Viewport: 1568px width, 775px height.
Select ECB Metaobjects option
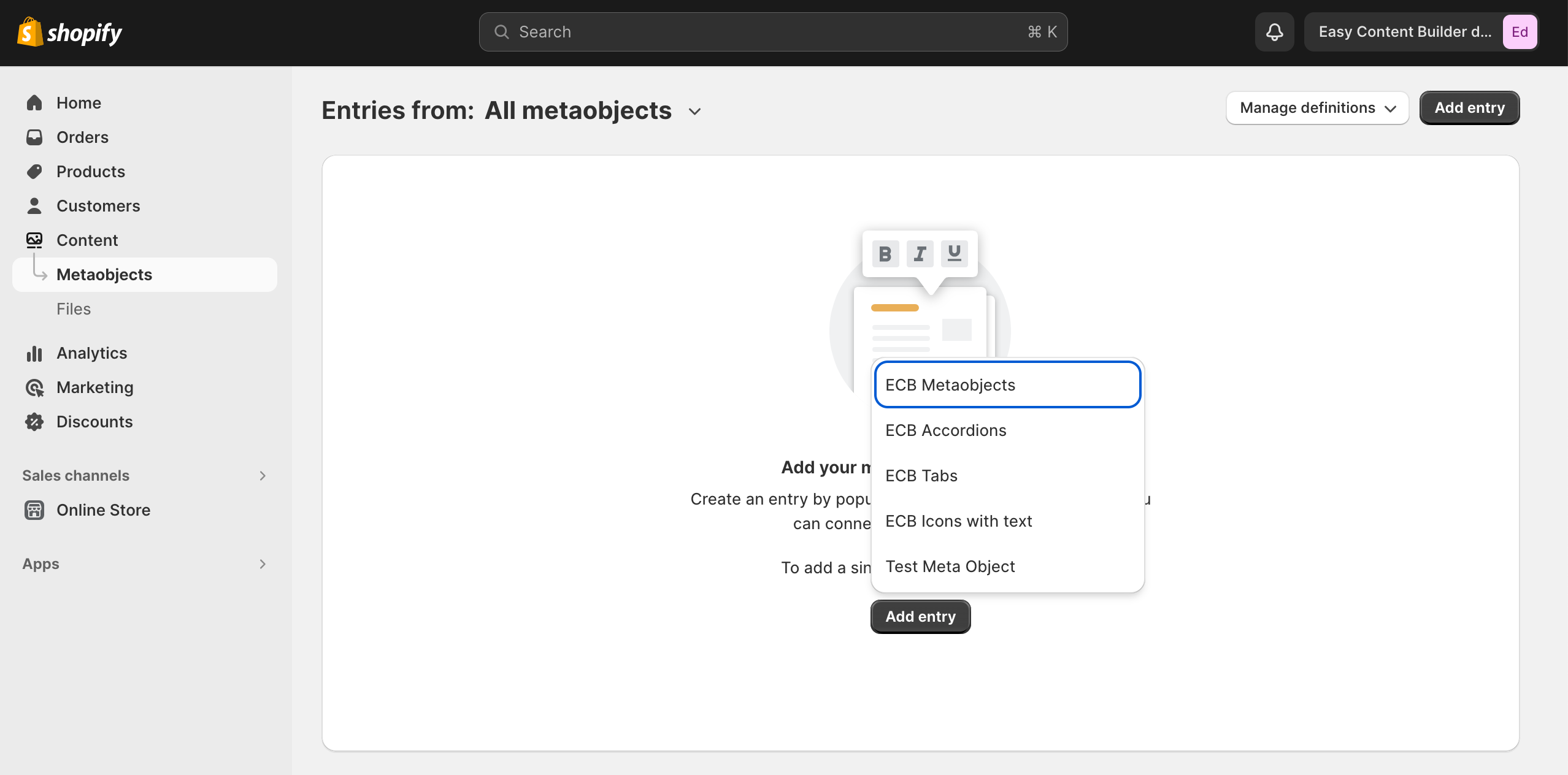coord(1007,385)
